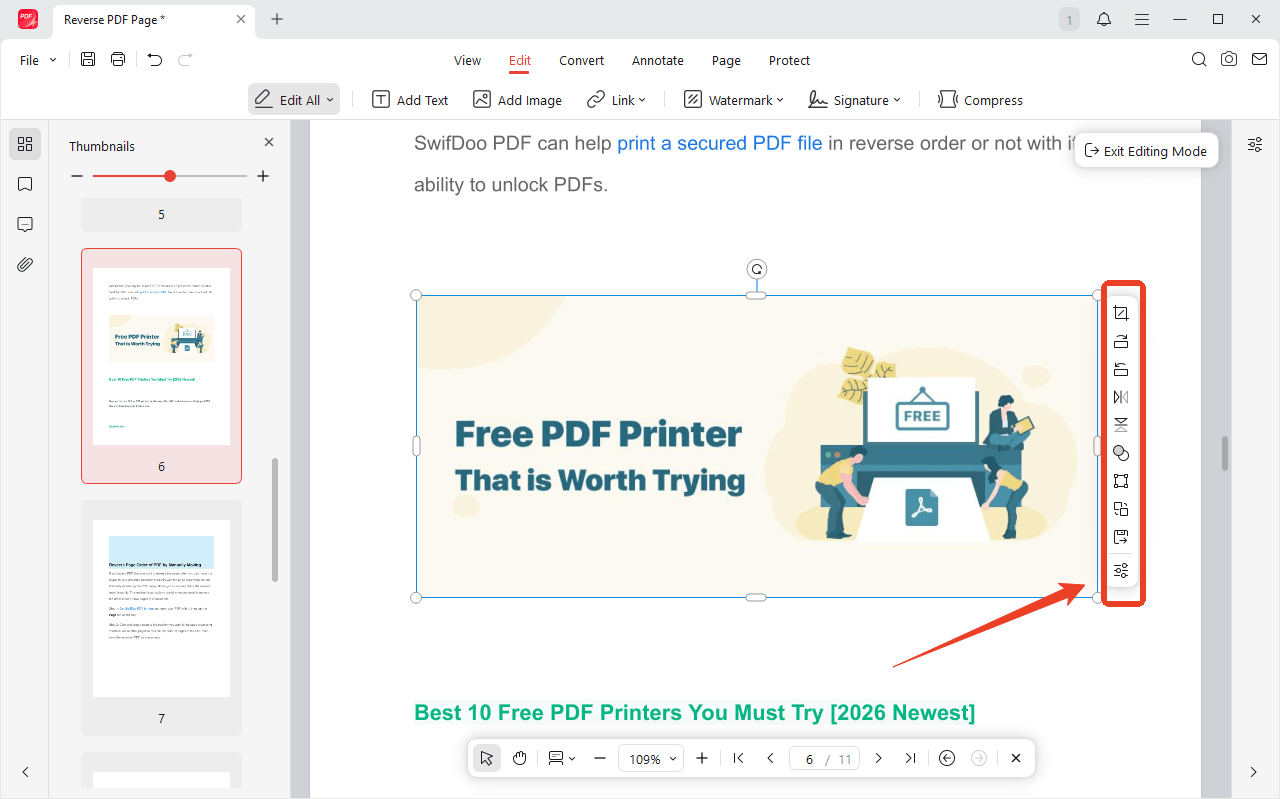Switch to the Annotate tab
1280x799 pixels.
(x=658, y=60)
